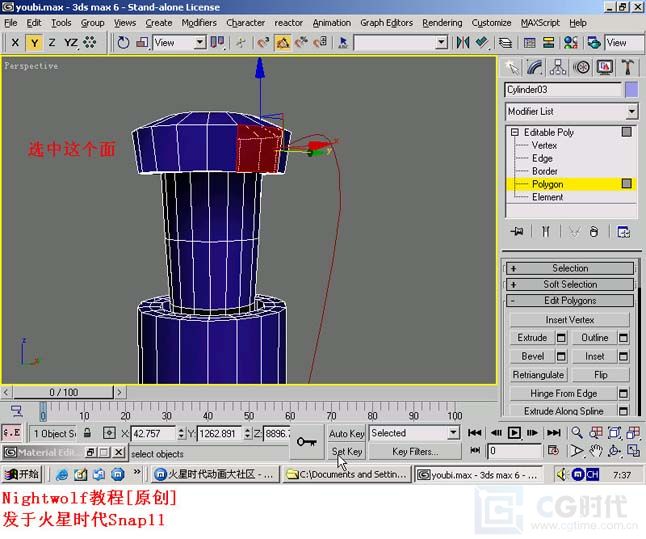This screenshot has height=539, width=646.
Task: Toggle 3D Snap
Action: [x=263, y=42]
